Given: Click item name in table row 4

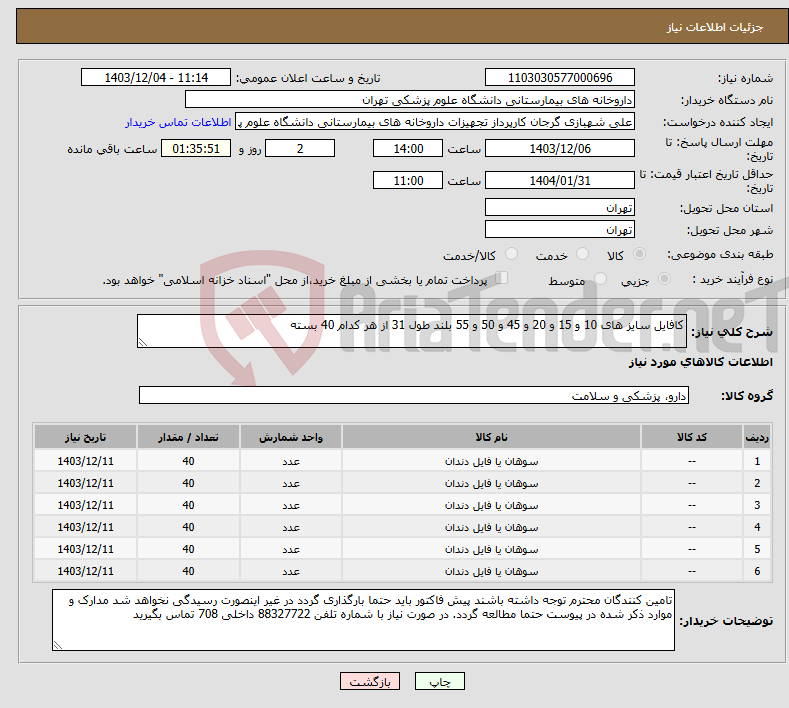Looking at the screenshot, I should tap(491, 527).
